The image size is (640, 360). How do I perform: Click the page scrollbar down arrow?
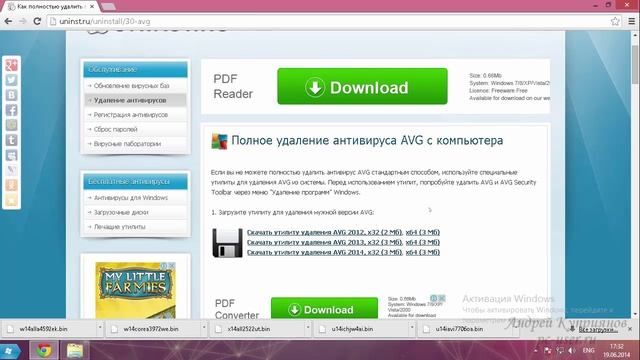click(635, 314)
